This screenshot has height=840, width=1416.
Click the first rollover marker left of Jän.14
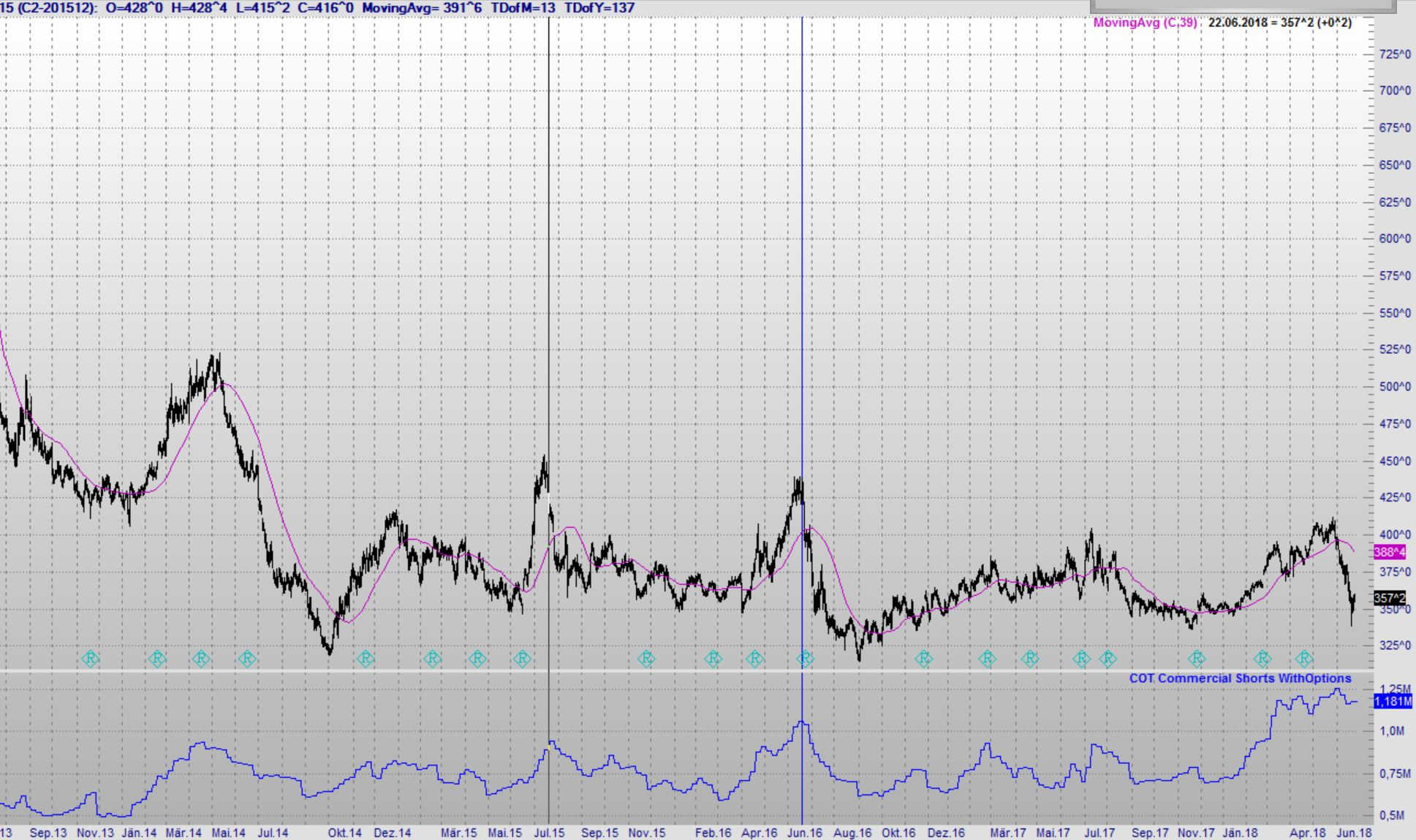pos(90,659)
